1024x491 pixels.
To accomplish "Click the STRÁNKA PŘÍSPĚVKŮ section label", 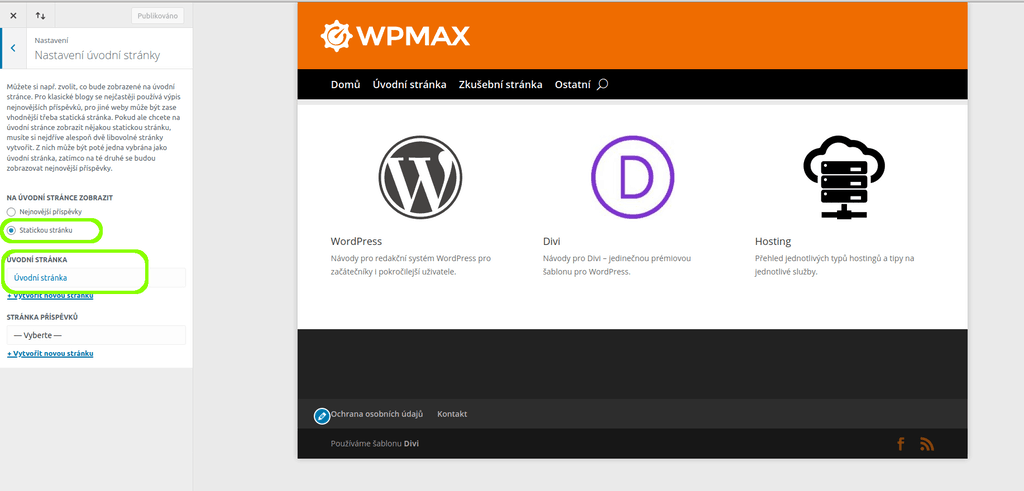I will tap(43, 317).
